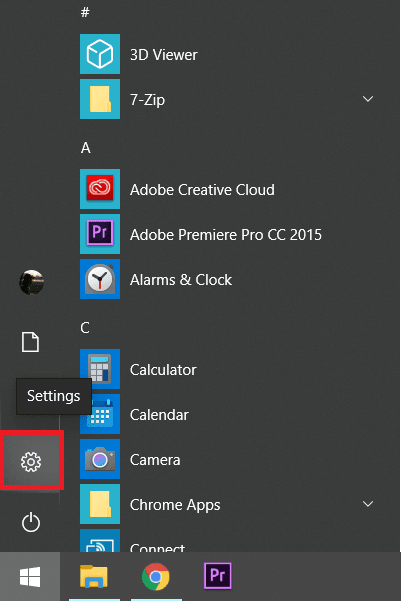Screen dimensions: 401x601
Task: Click the Camera label
Action: pos(155,460)
